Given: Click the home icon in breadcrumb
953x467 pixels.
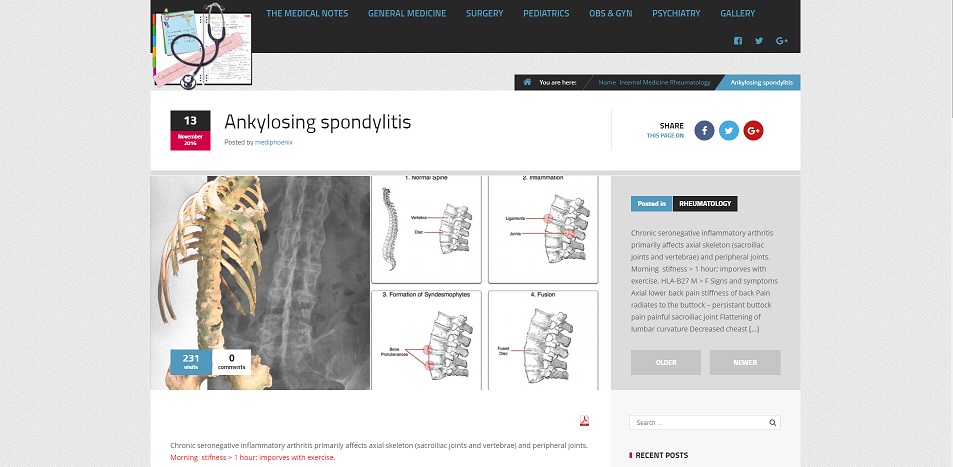Looking at the screenshot, I should 528,82.
